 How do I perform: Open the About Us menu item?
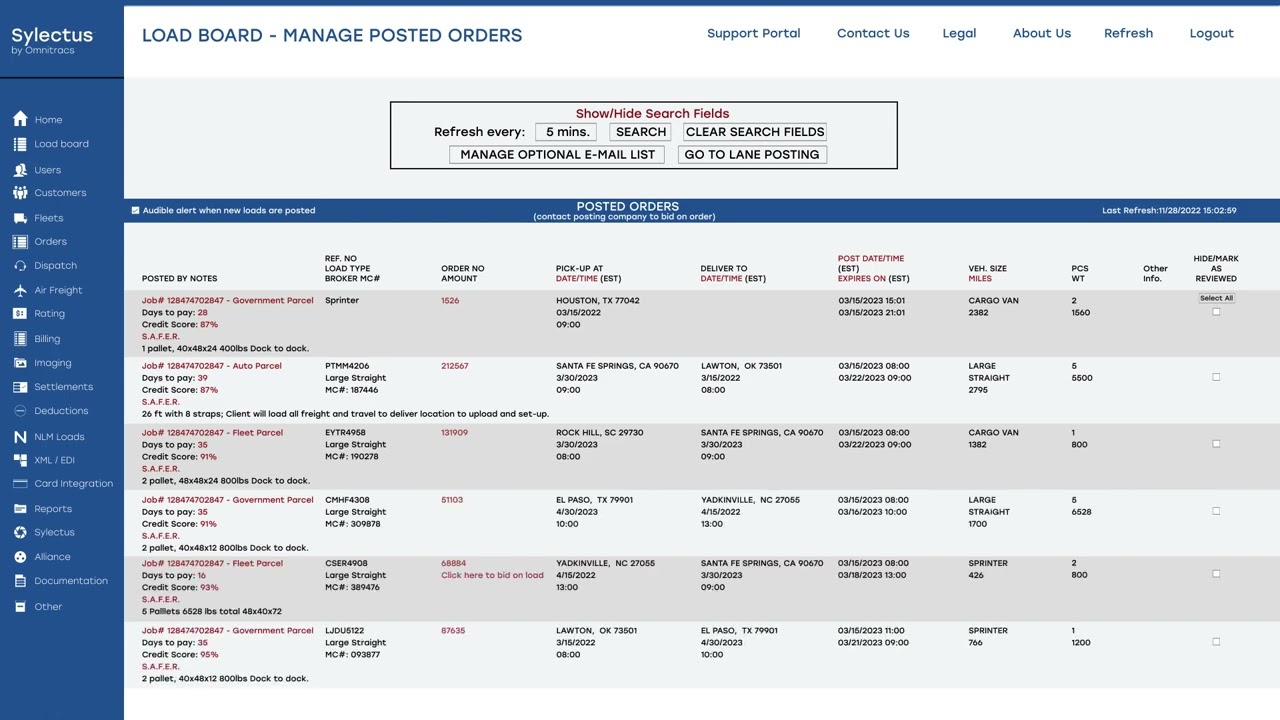point(1042,33)
